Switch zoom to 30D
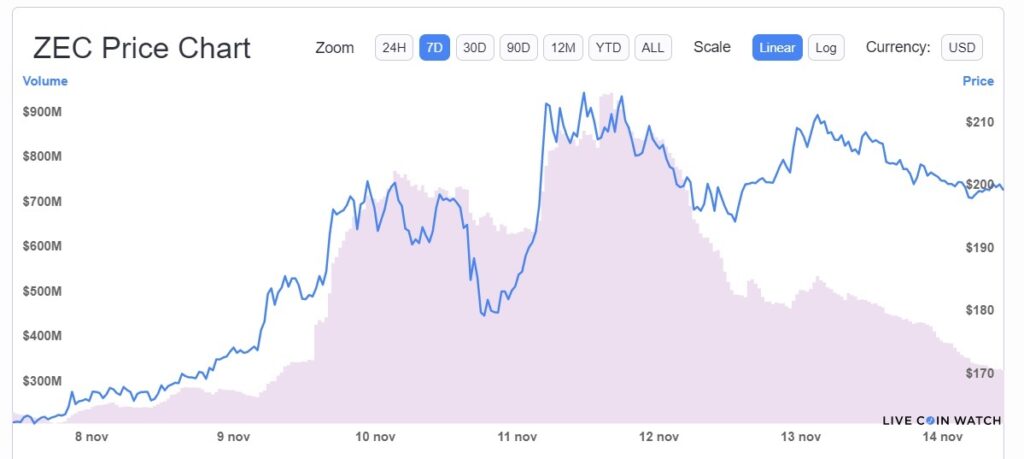The width and height of the screenshot is (1024, 459). (x=475, y=48)
